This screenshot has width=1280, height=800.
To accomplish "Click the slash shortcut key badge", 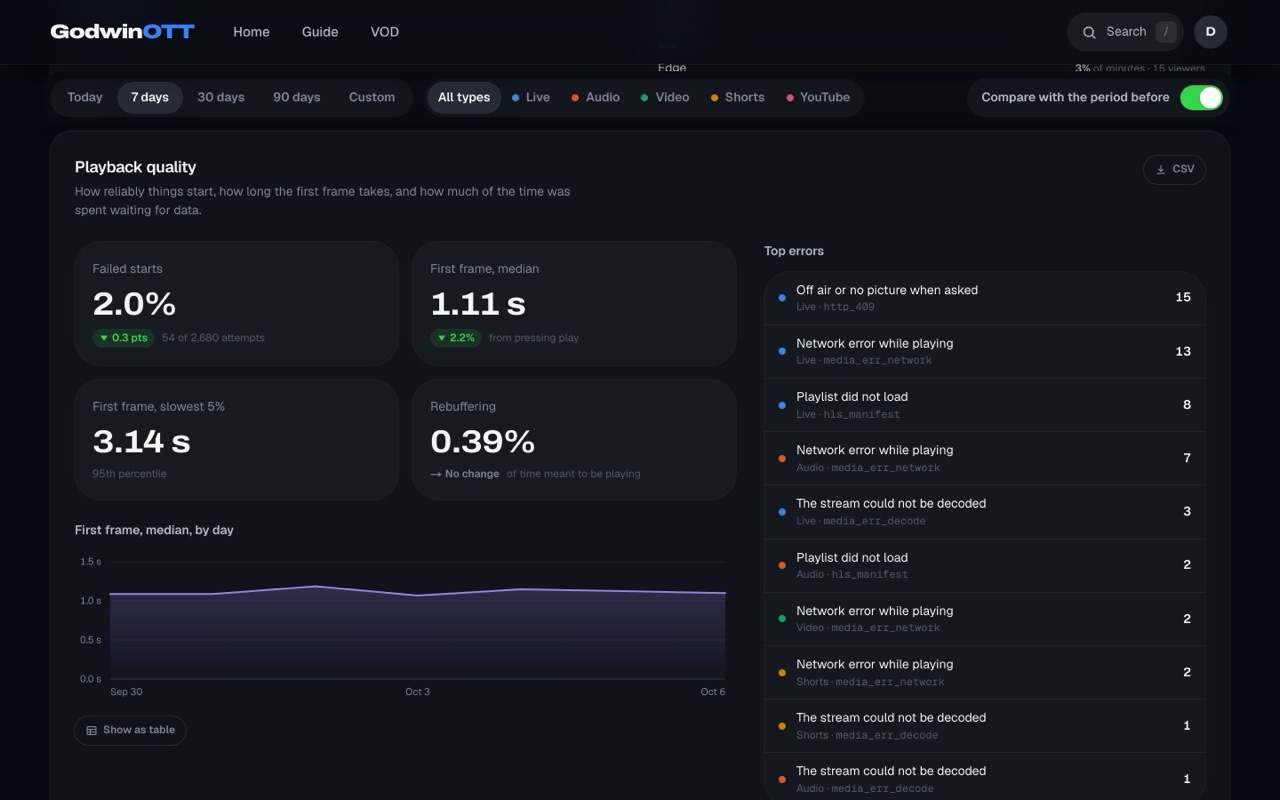I will (x=1165, y=32).
